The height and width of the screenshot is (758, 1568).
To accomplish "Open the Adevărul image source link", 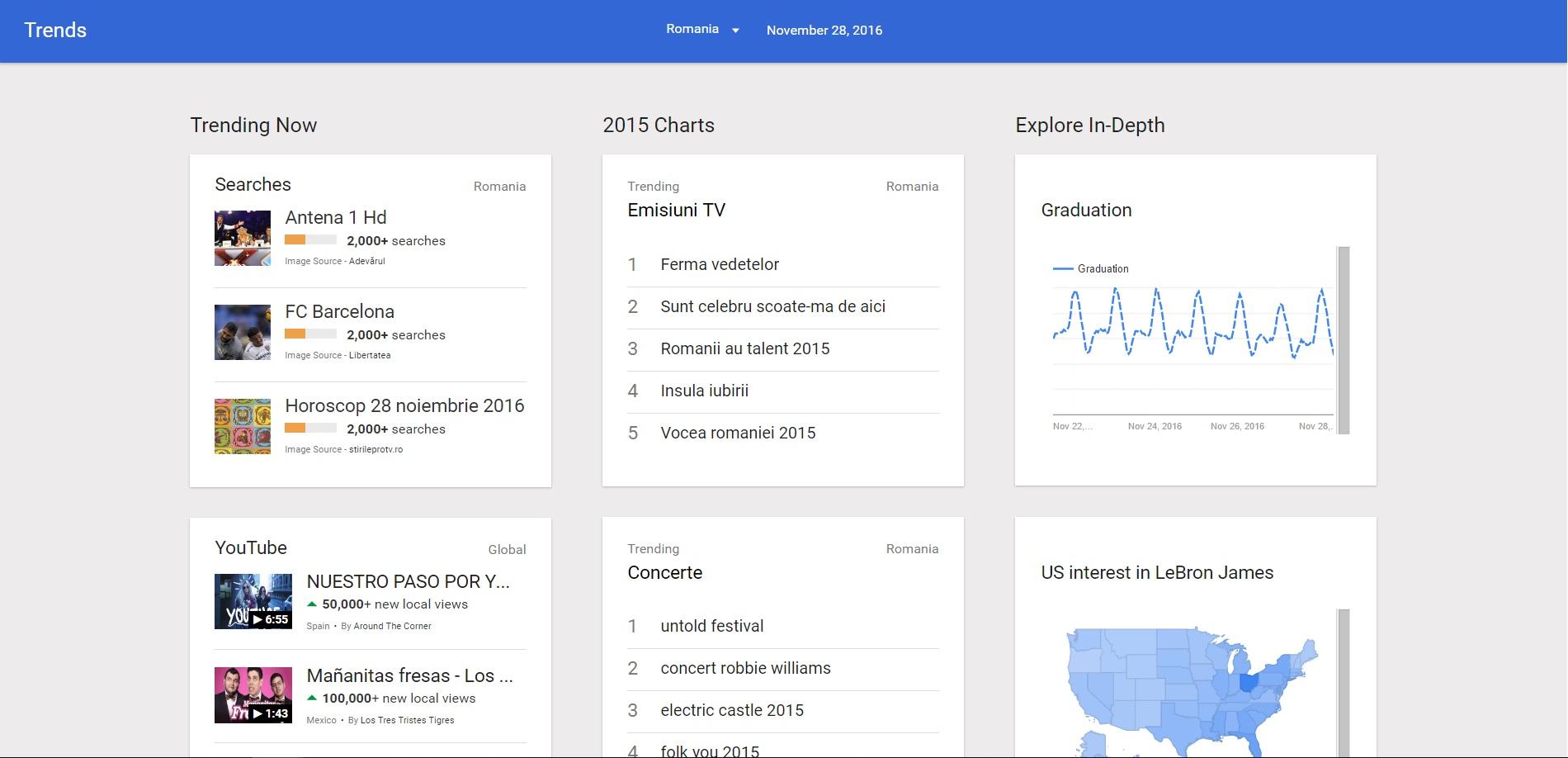I will click(366, 262).
